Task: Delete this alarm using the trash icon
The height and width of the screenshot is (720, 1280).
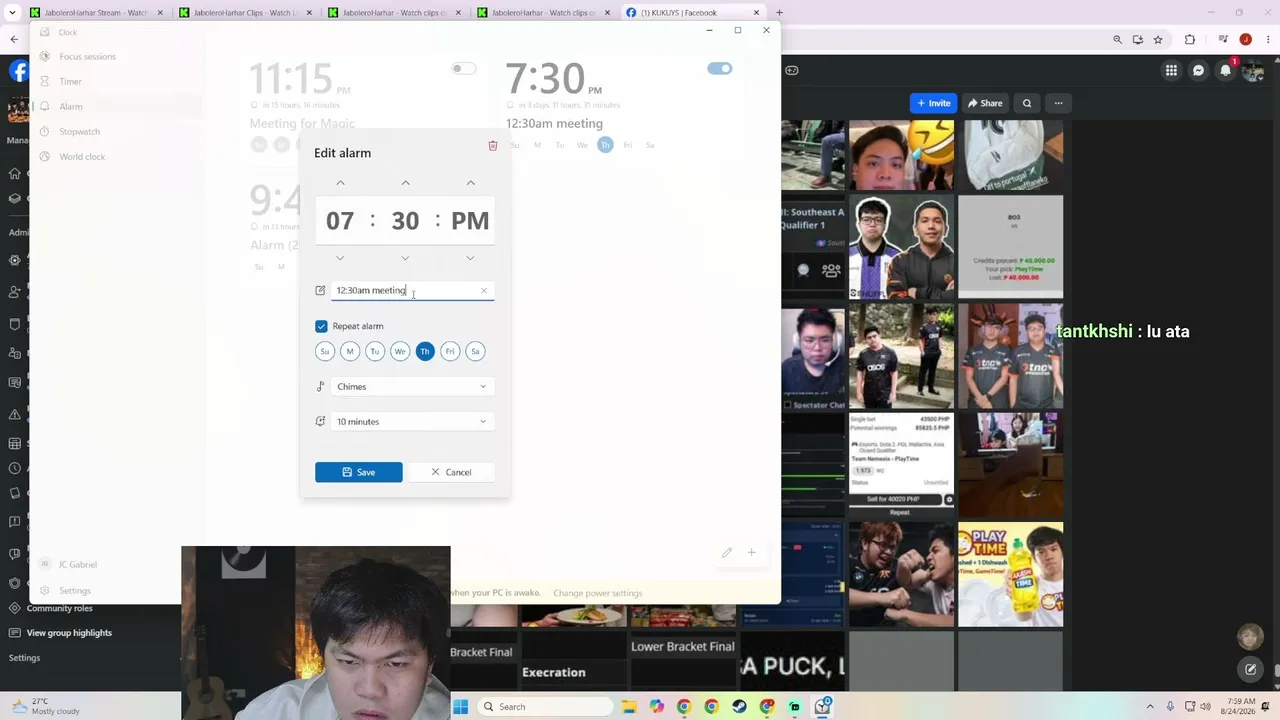Action: 493,146
